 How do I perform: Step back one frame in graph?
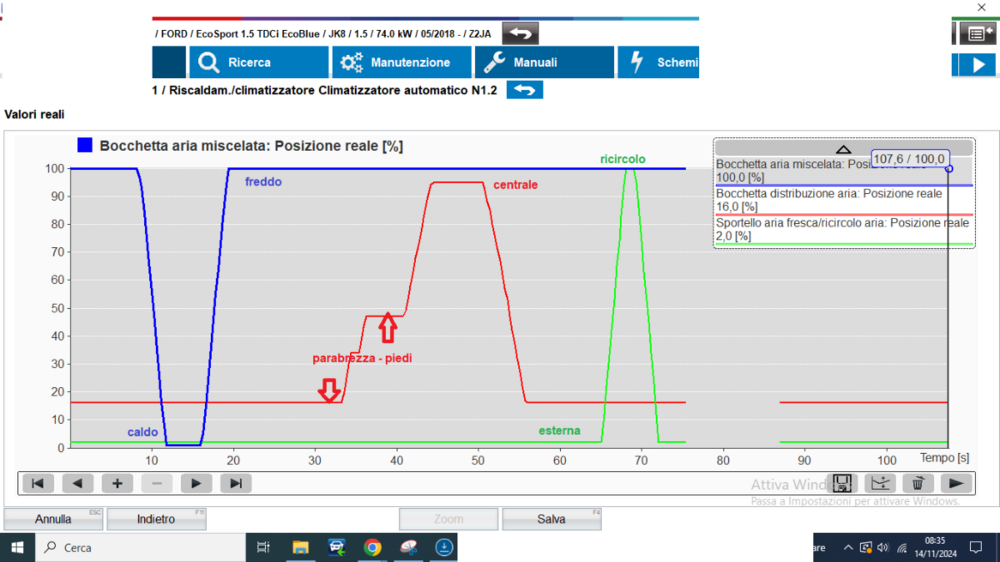click(x=78, y=483)
